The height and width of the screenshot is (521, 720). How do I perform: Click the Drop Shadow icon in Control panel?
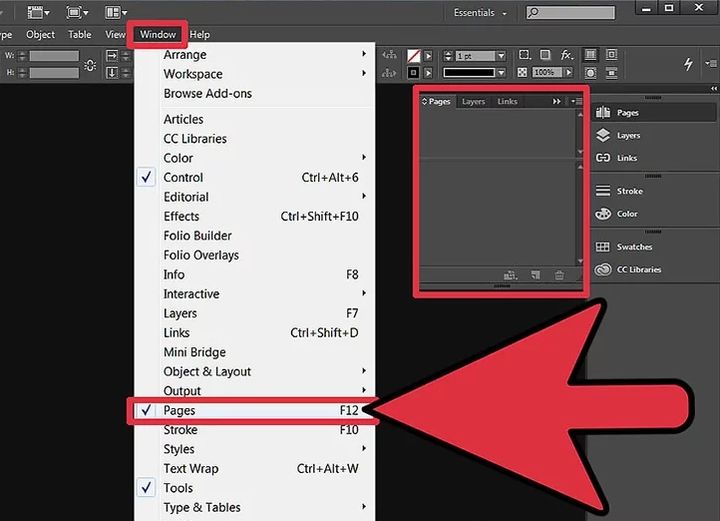point(545,55)
